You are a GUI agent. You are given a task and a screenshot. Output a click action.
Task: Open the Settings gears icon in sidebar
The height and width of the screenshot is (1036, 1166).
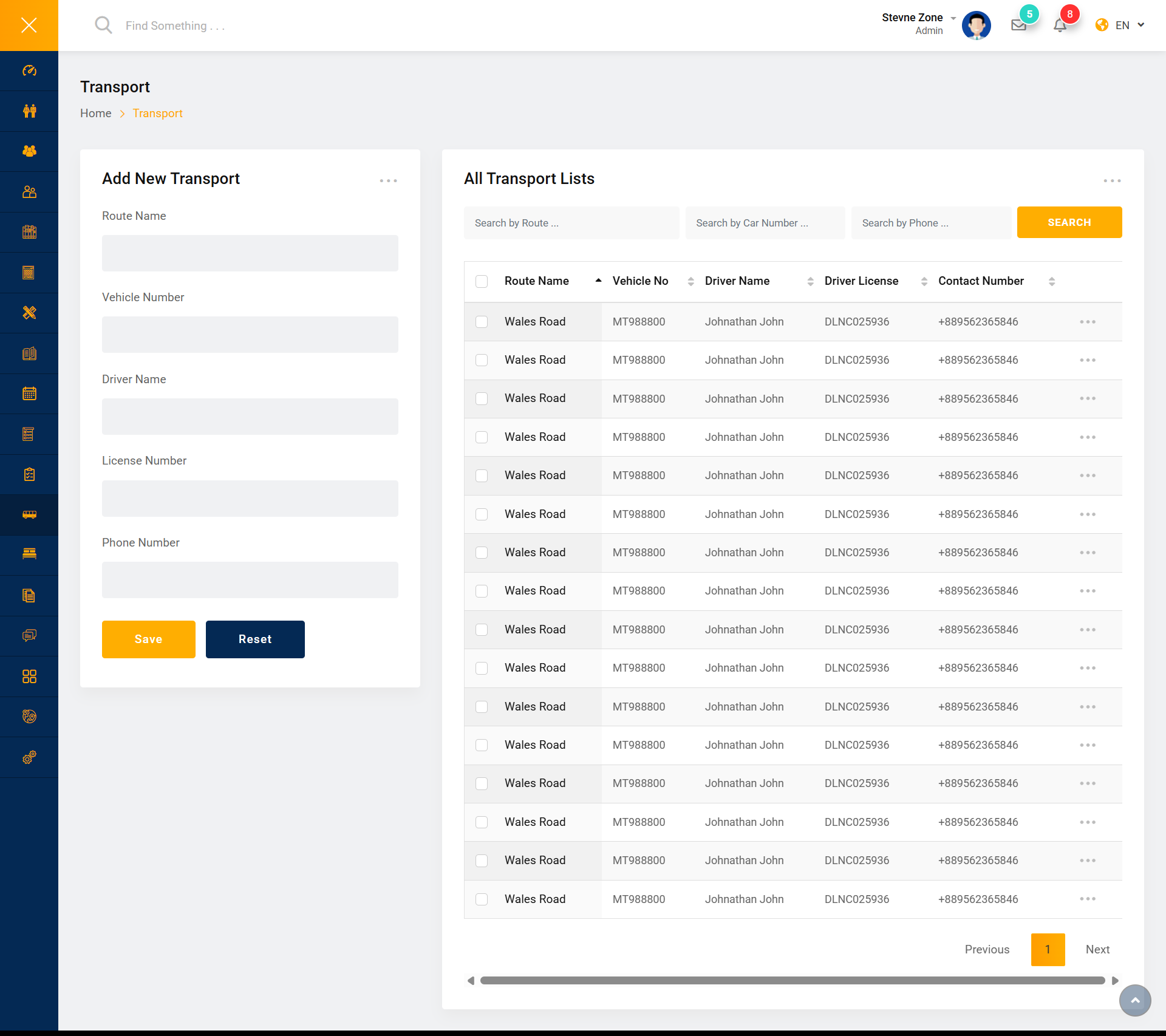[29, 757]
